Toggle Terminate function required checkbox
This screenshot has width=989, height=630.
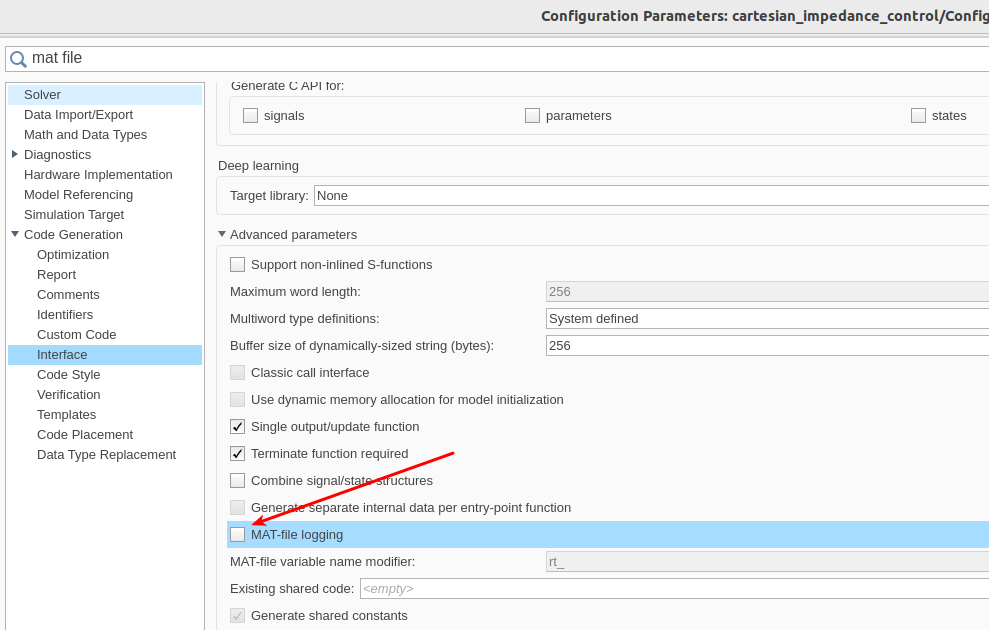237,454
